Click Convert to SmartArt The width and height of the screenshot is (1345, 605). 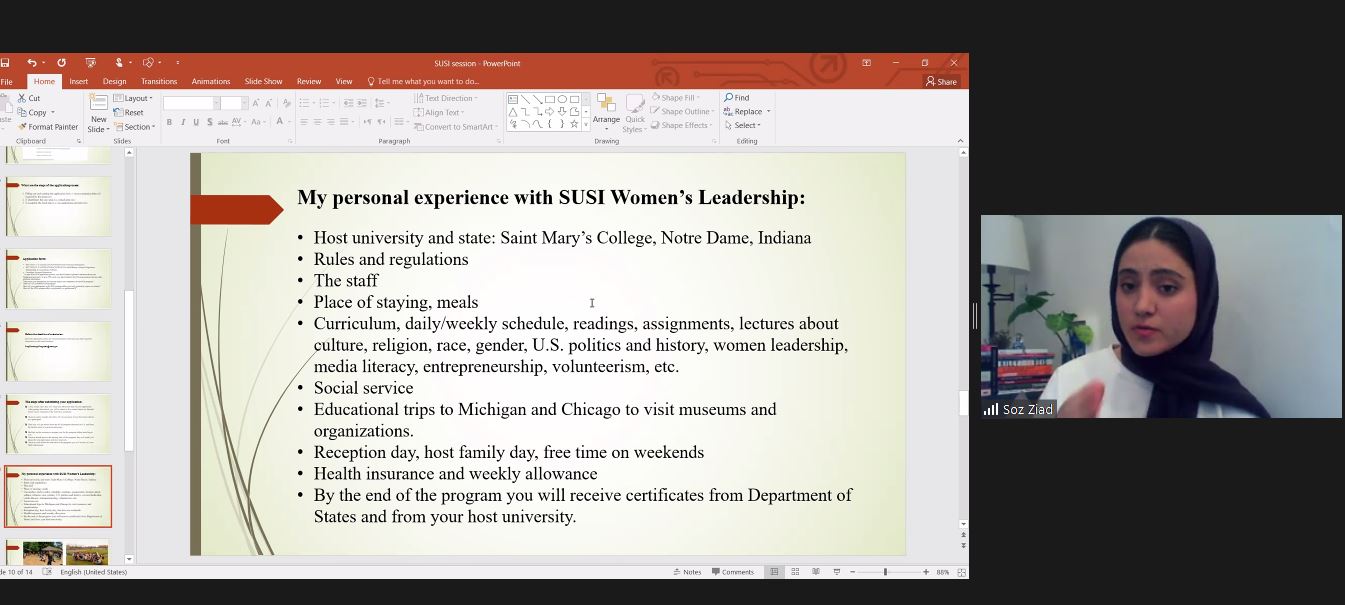[454, 127]
